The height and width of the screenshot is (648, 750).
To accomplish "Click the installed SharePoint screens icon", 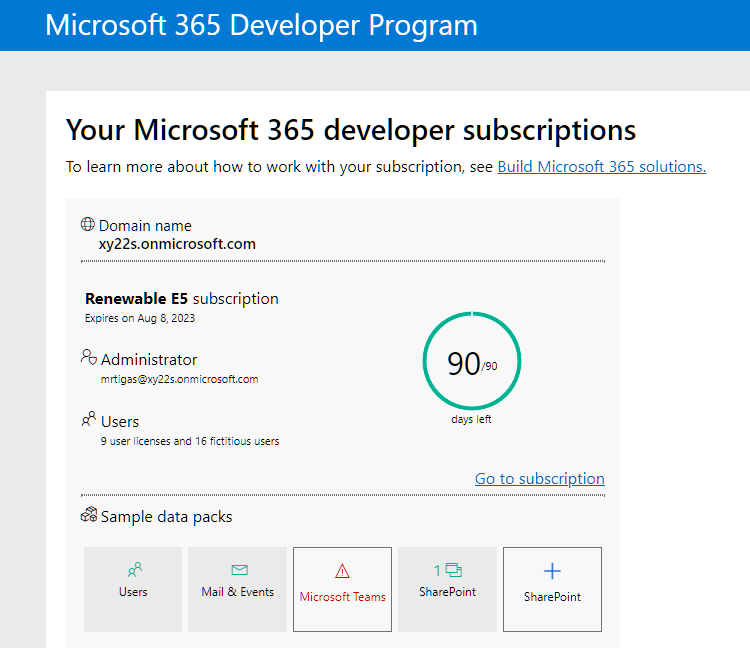I will pyautogui.click(x=453, y=570).
